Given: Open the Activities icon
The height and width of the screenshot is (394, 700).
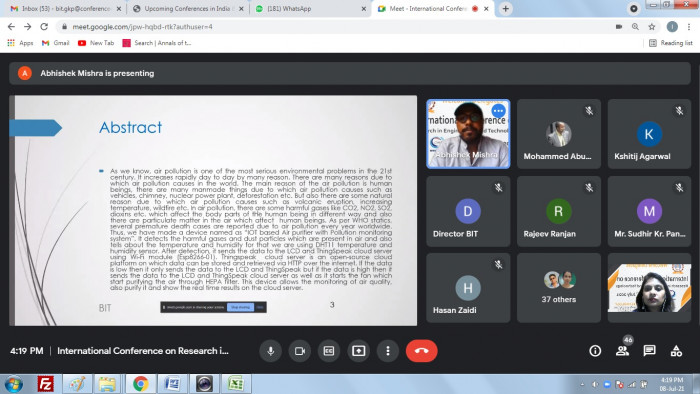Looking at the screenshot, I should [676, 351].
